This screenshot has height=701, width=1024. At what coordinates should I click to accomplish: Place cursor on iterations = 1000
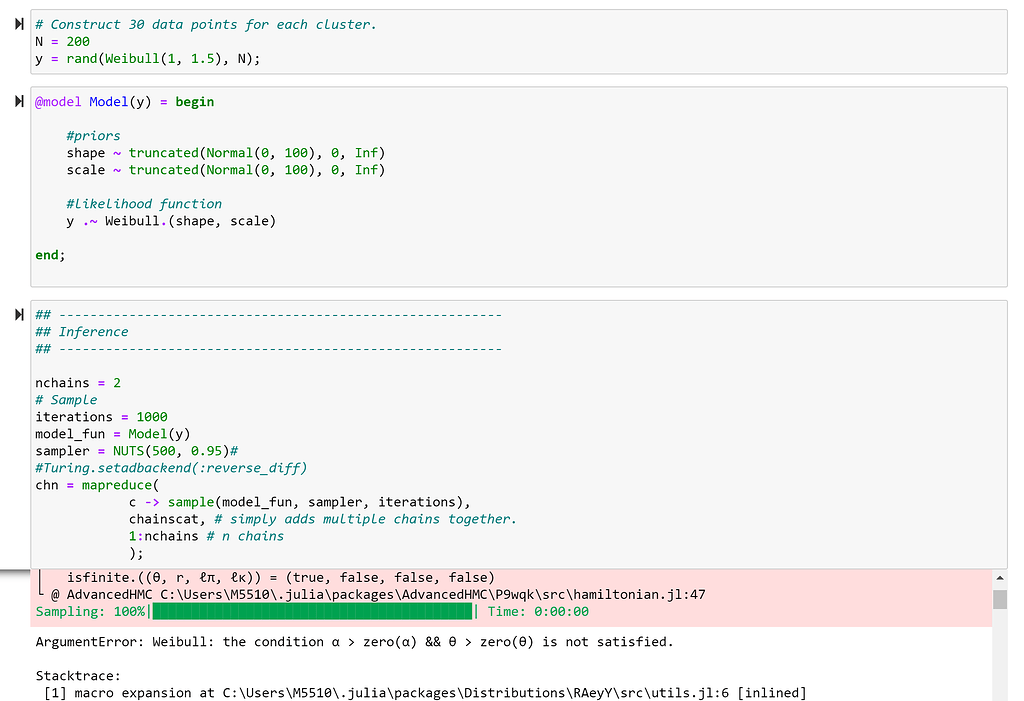(100, 416)
